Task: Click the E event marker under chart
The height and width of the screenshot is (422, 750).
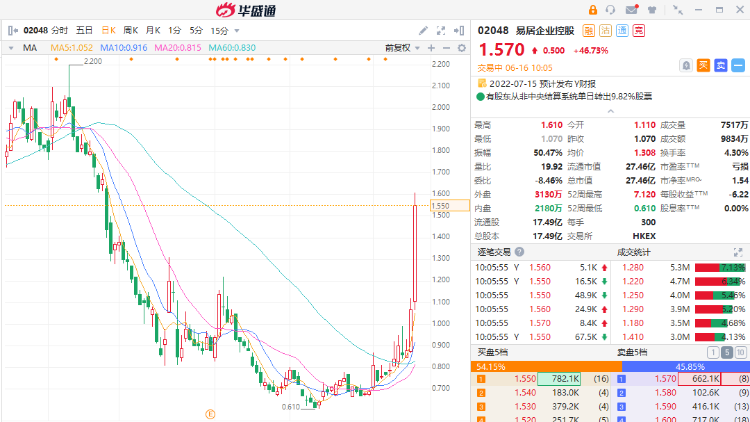Action: coord(210,414)
